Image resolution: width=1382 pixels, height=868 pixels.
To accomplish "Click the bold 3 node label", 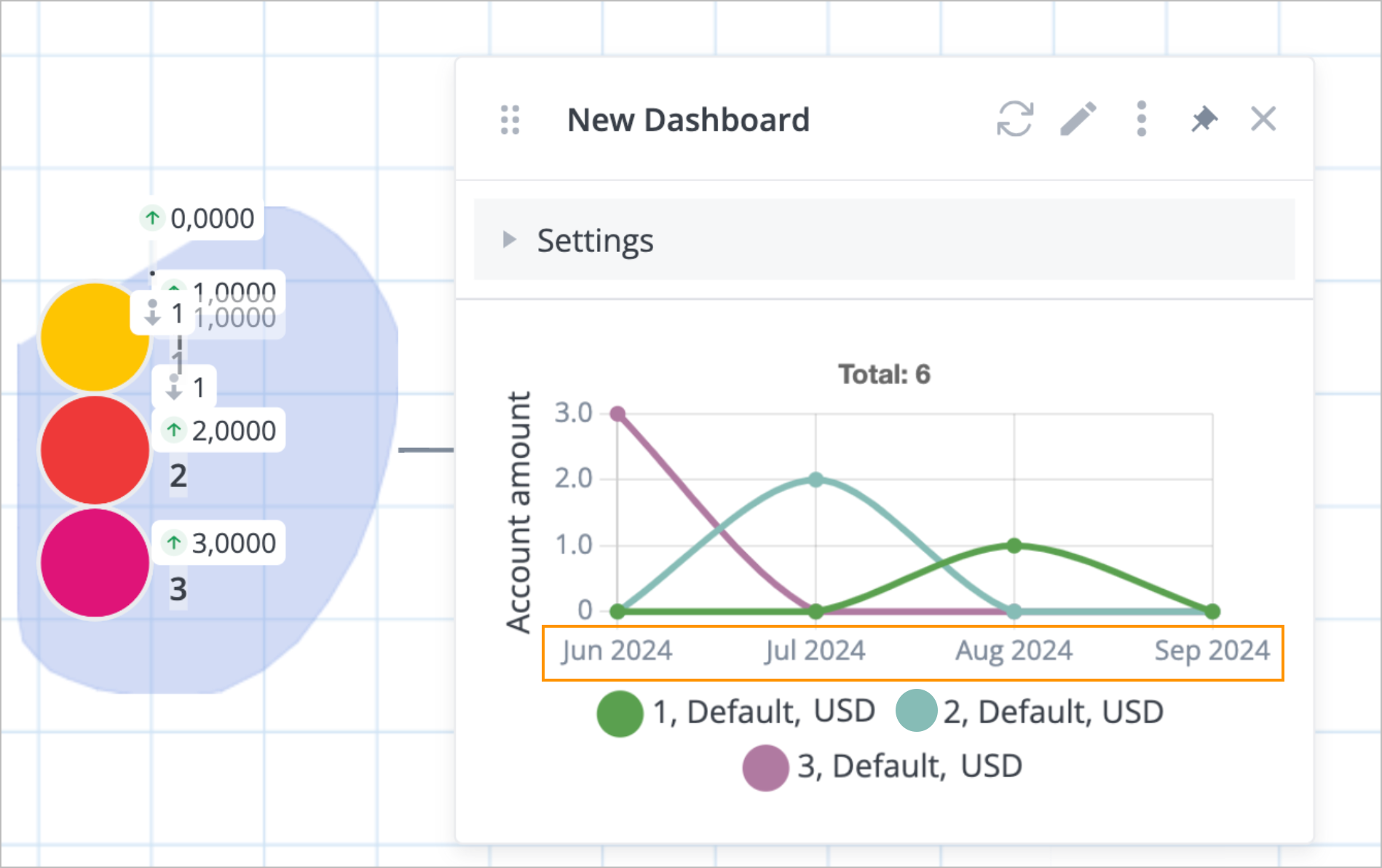I will [178, 589].
